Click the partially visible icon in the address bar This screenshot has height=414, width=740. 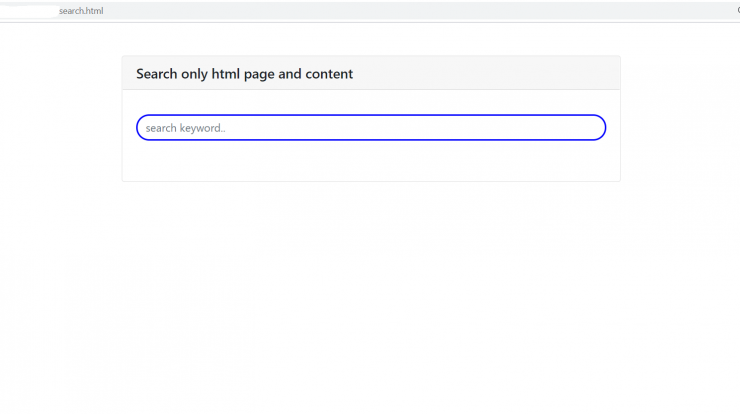tap(738, 10)
